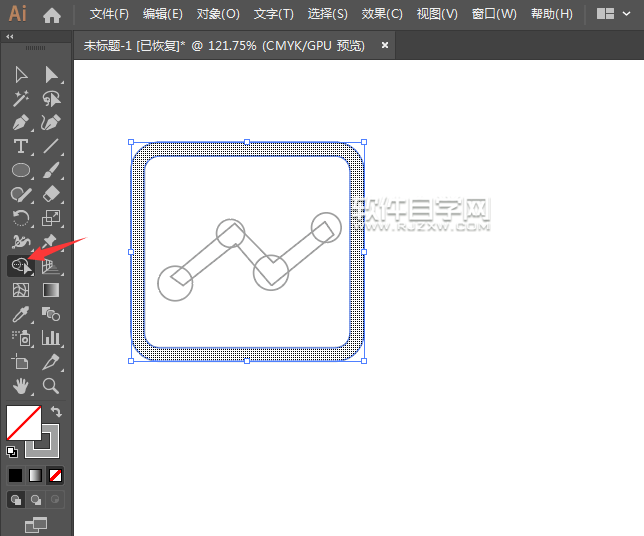Open the 编辑(E) menu
644x536 pixels.
pyautogui.click(x=163, y=14)
